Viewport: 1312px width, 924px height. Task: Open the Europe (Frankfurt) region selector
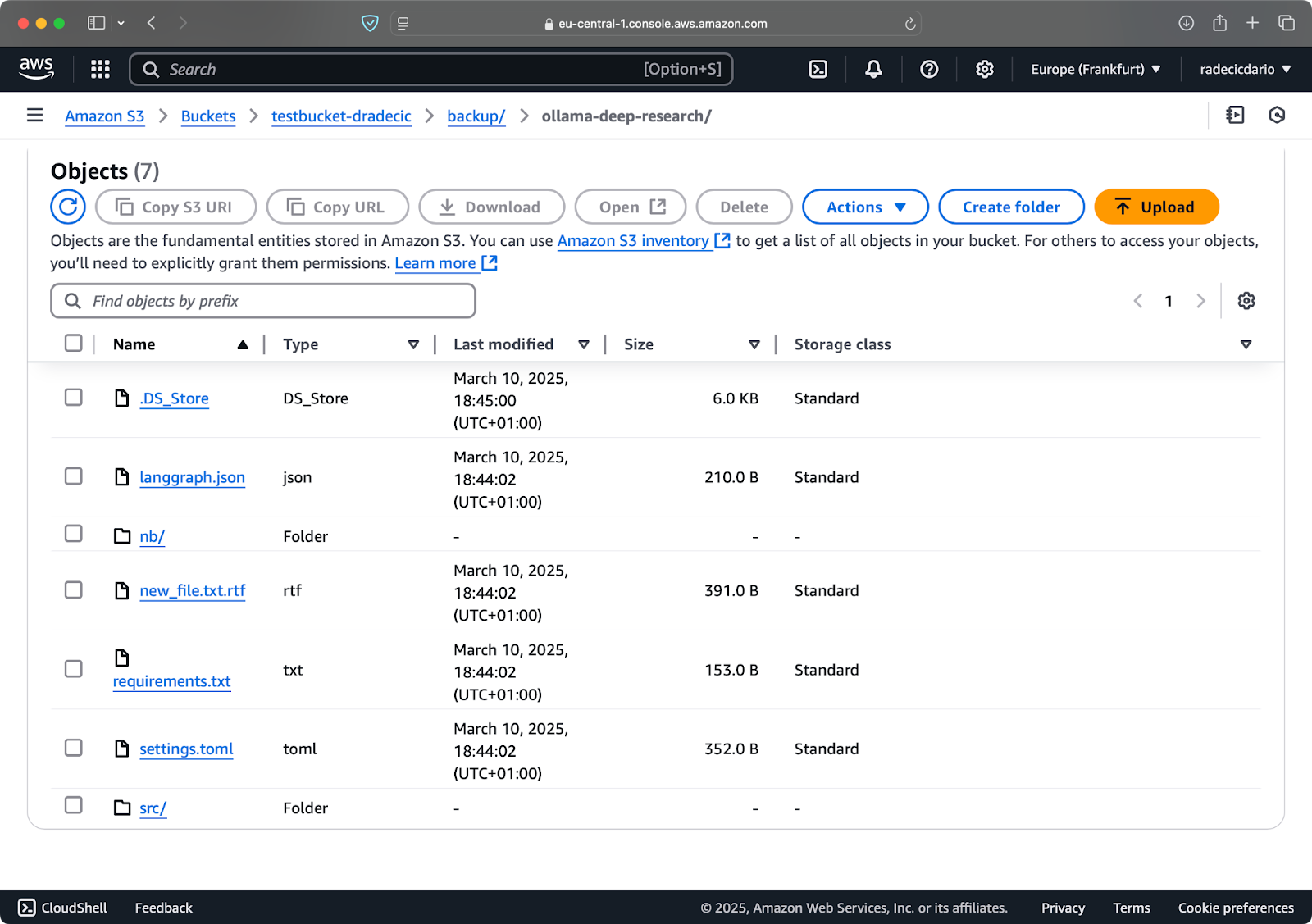(x=1096, y=70)
